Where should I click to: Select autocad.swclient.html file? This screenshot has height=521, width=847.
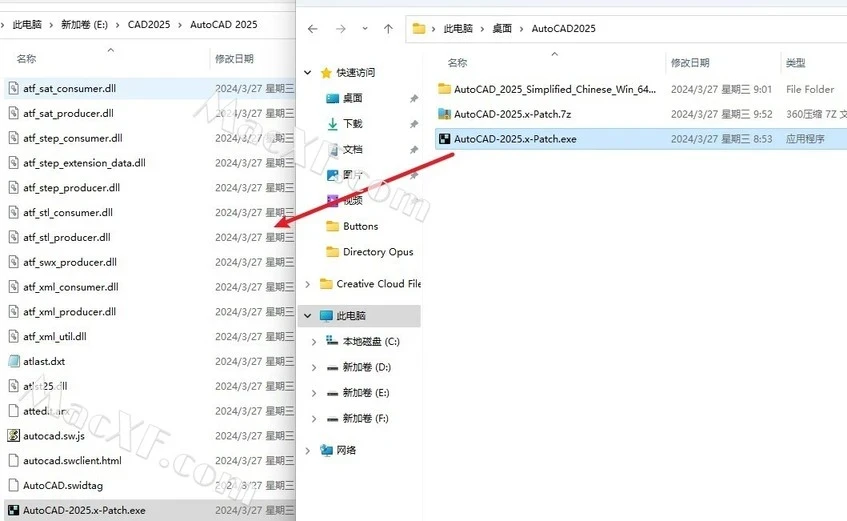pos(72,460)
